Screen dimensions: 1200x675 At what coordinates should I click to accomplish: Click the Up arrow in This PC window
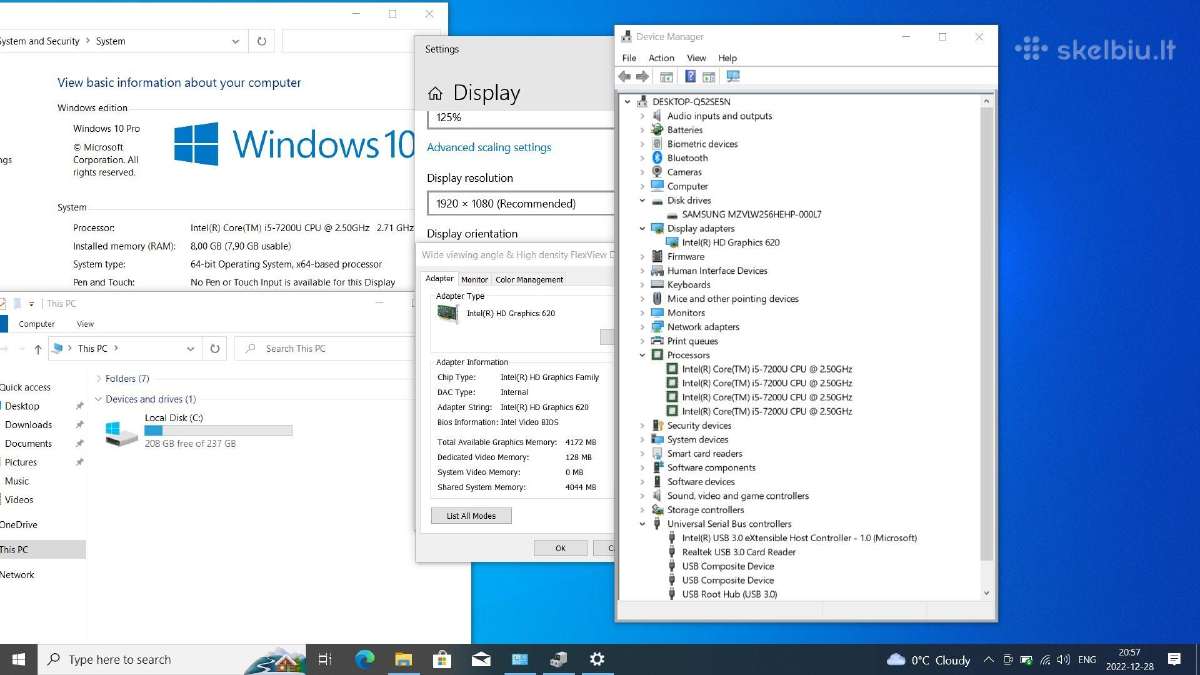(38, 349)
